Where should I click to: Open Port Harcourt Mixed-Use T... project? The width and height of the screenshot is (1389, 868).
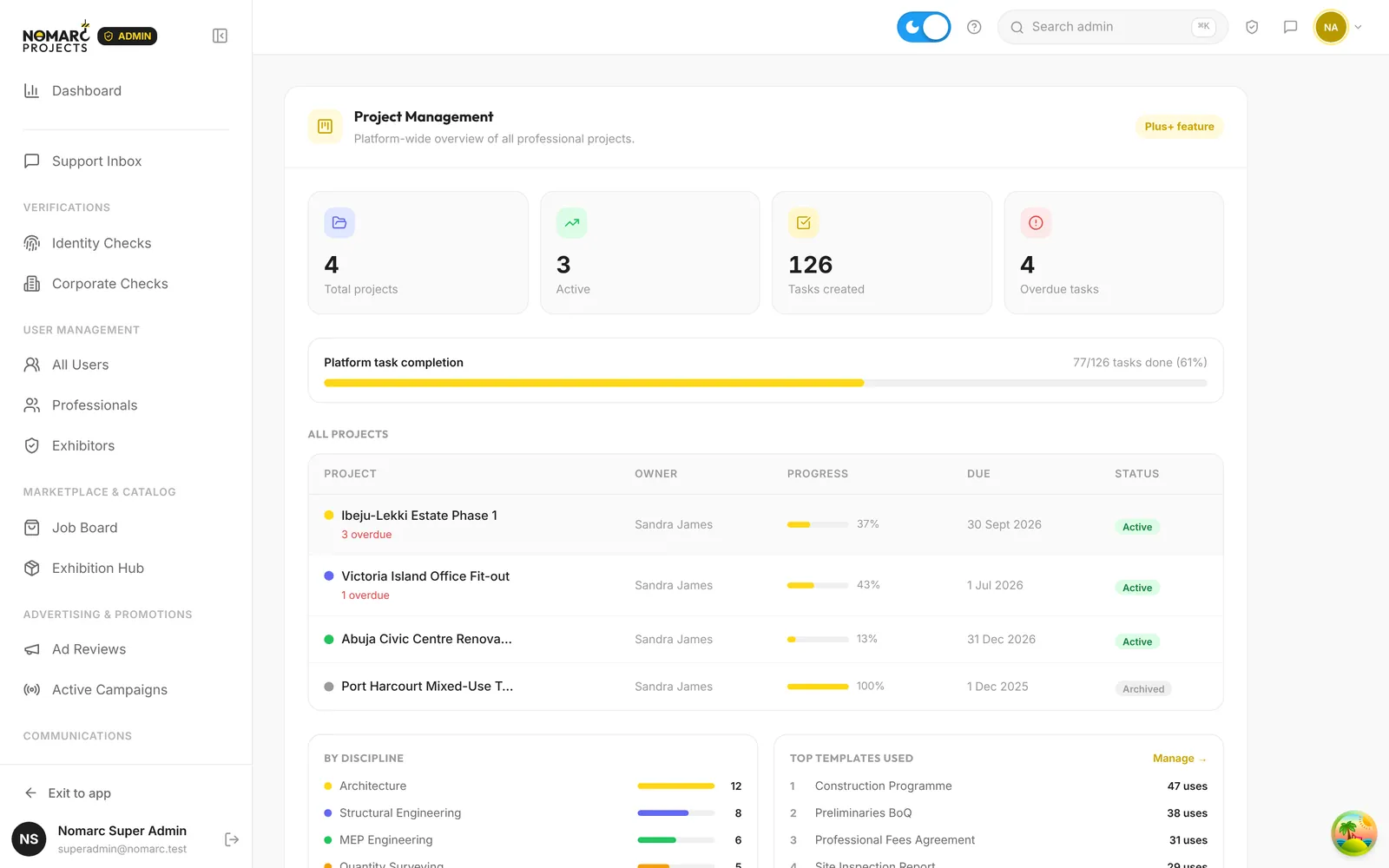click(427, 686)
